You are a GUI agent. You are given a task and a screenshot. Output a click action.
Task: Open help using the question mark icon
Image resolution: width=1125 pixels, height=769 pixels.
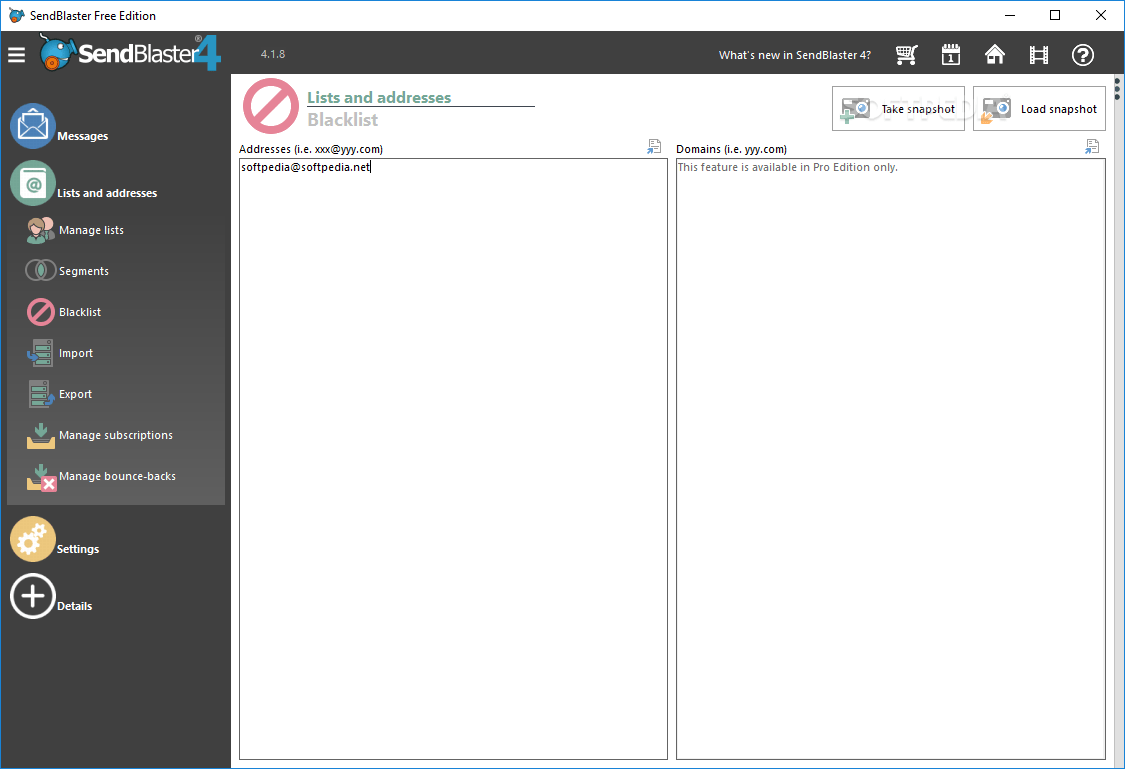(1083, 55)
